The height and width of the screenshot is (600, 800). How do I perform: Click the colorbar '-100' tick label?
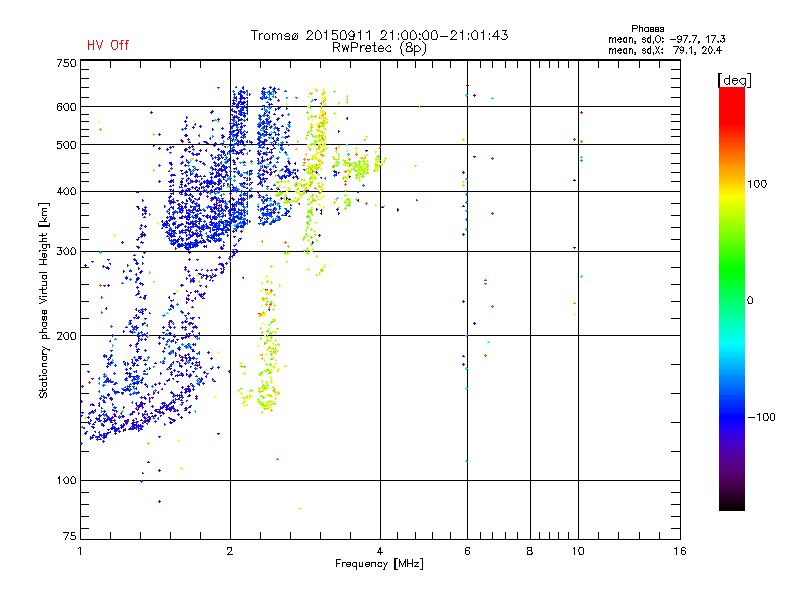pos(761,417)
